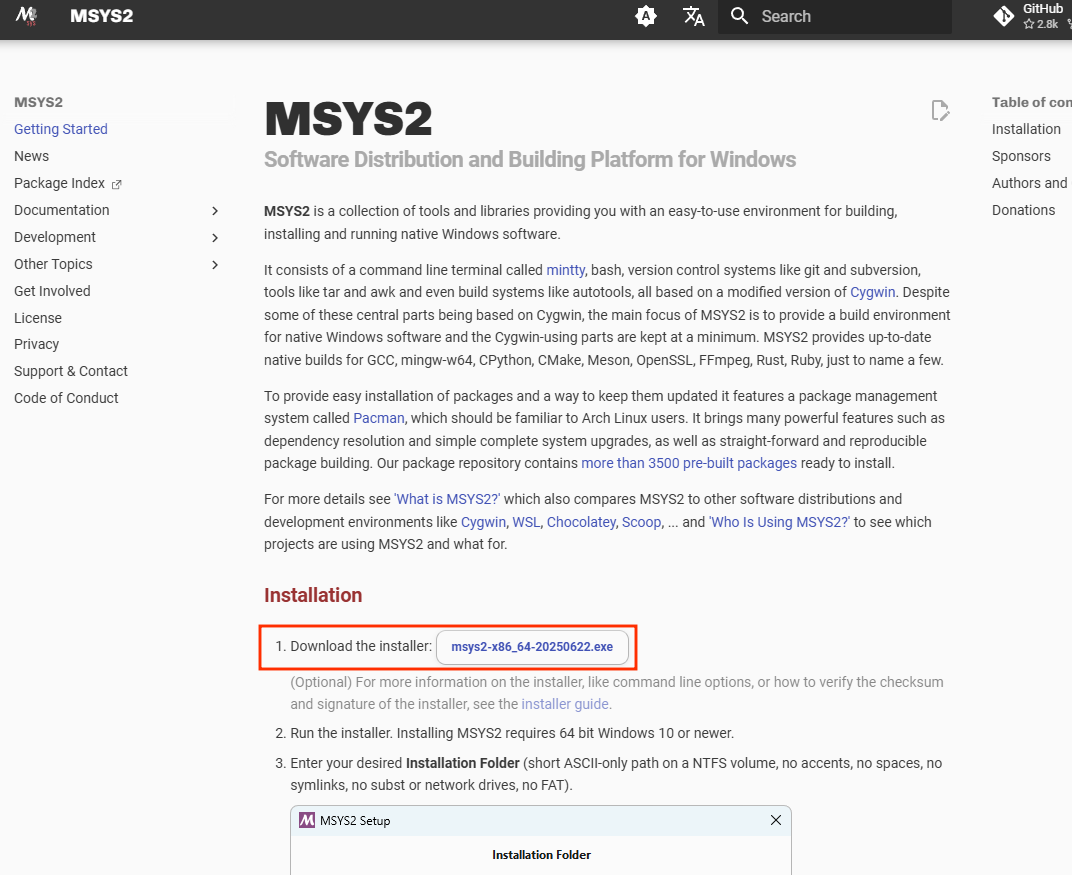Open Code of Conduct page

point(66,398)
